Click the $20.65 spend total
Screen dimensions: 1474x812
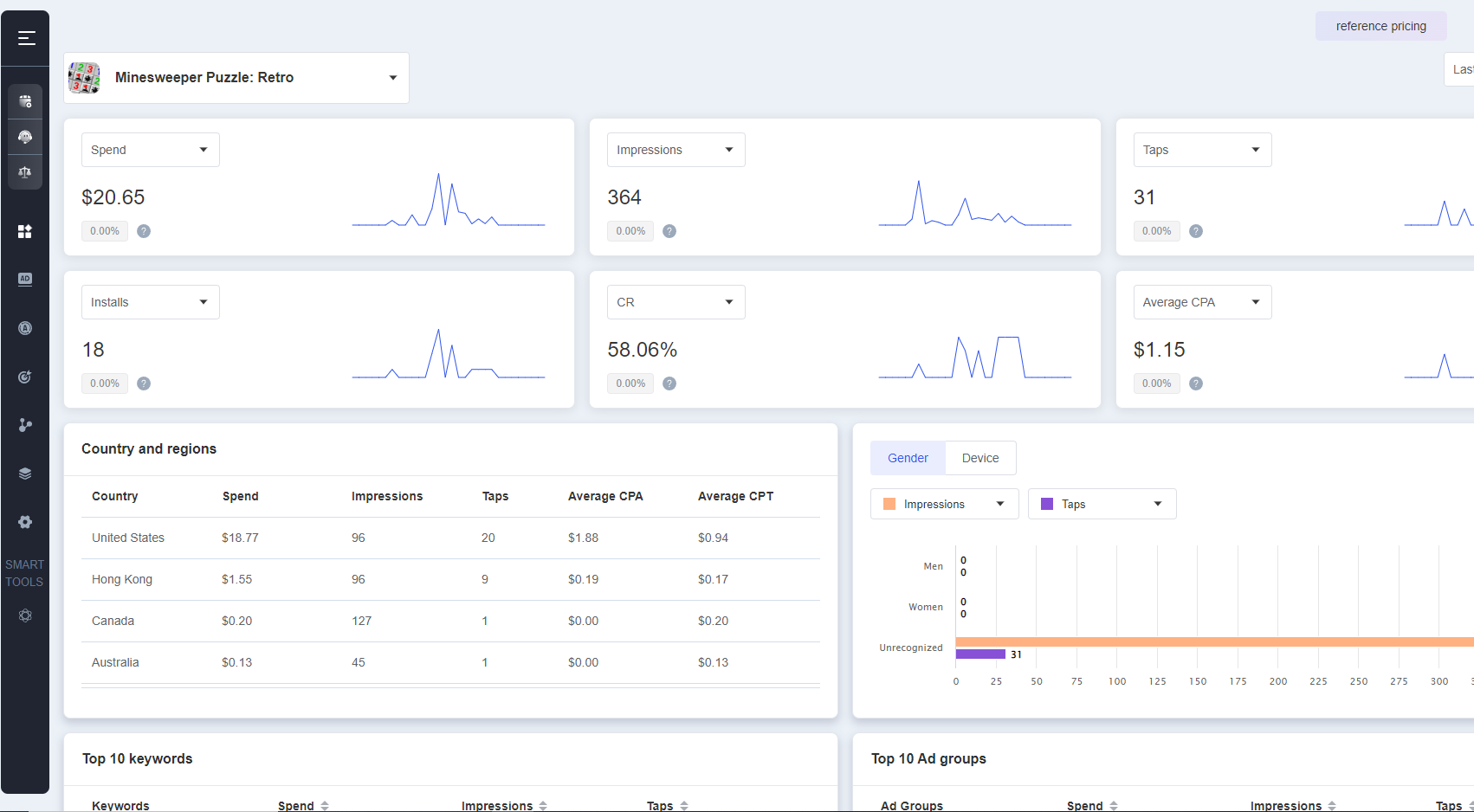point(113,197)
